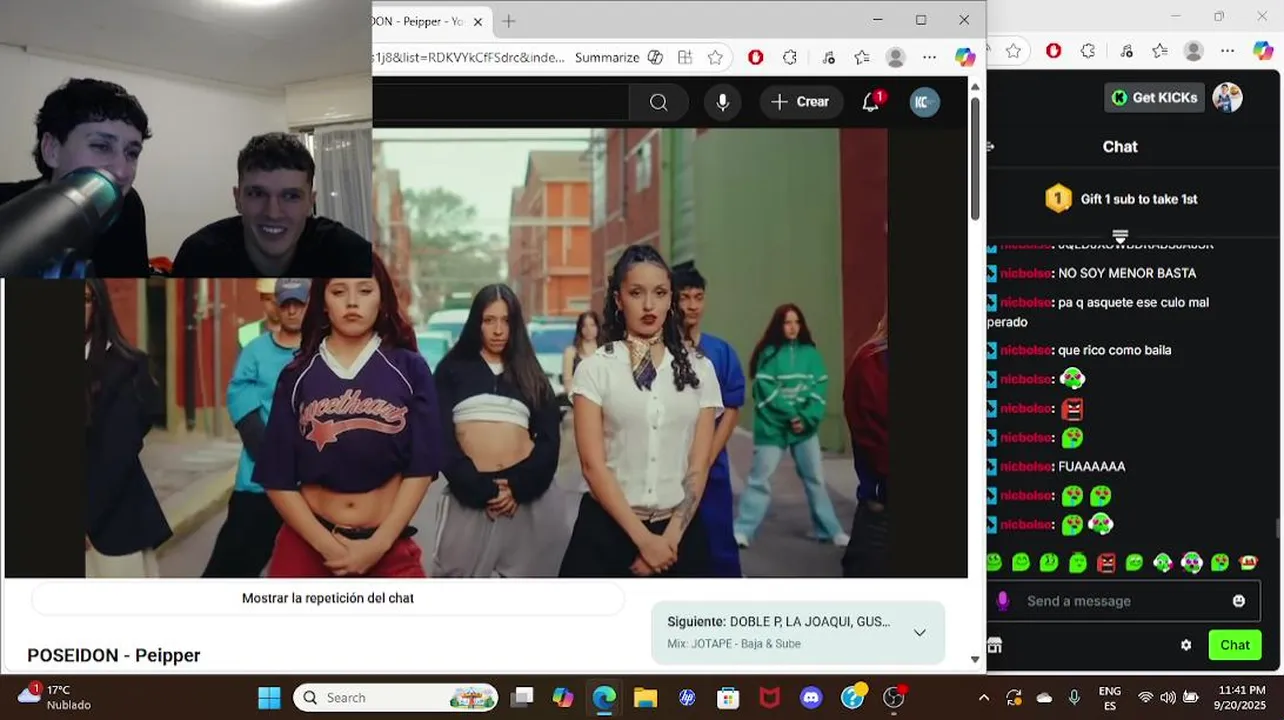This screenshot has width=1284, height=720.
Task: Click the address bar URL text
Action: point(468,58)
